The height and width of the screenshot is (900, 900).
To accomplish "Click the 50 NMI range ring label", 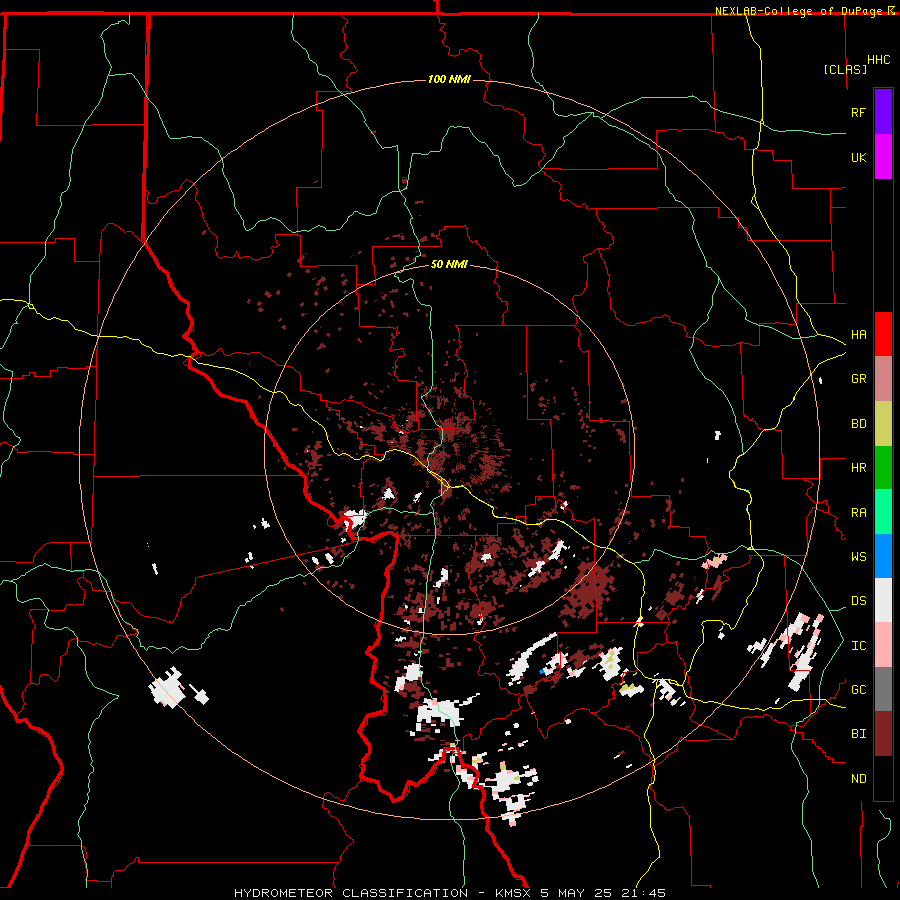I will point(449,264).
